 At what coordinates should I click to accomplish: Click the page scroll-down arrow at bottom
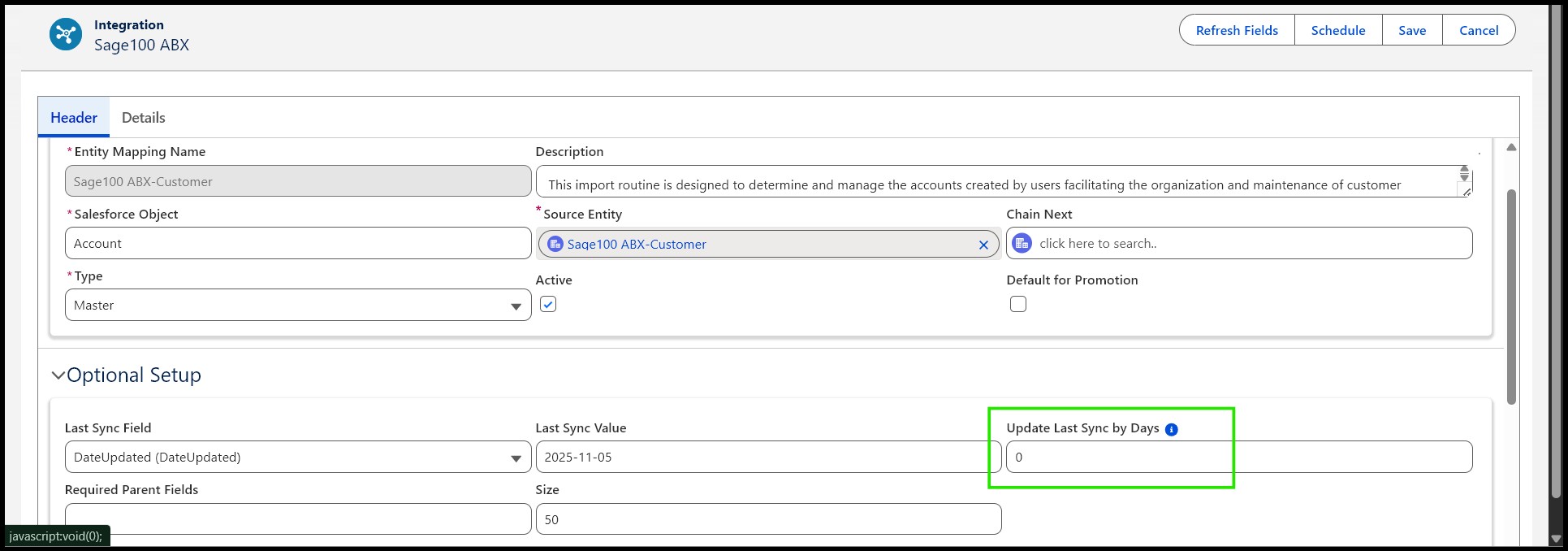point(1556,538)
